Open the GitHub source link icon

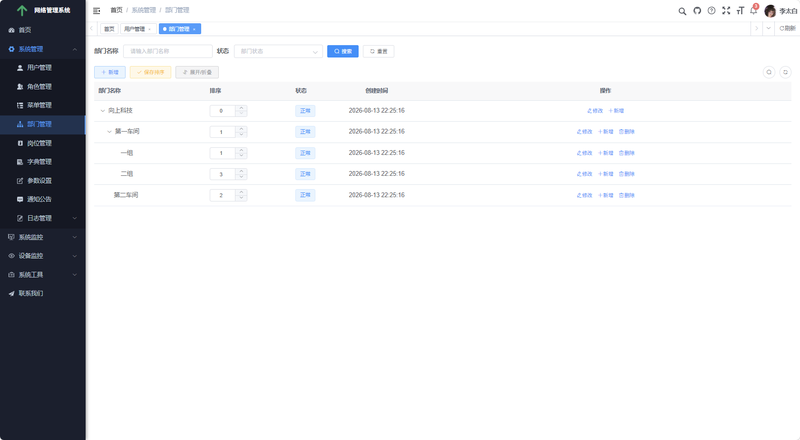697,11
